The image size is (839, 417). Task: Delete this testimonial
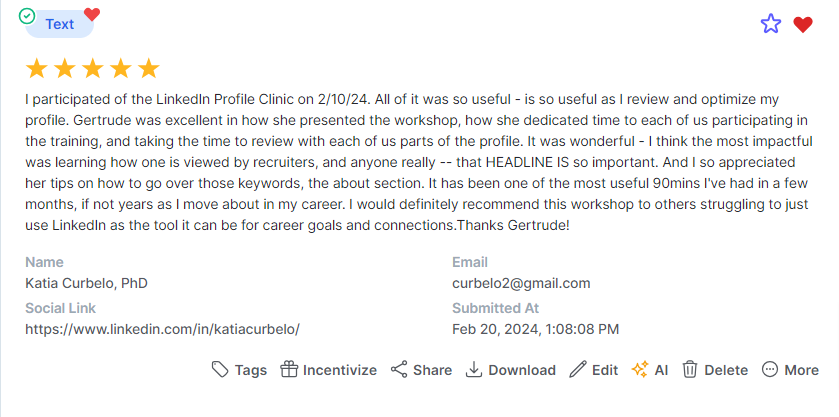point(714,370)
